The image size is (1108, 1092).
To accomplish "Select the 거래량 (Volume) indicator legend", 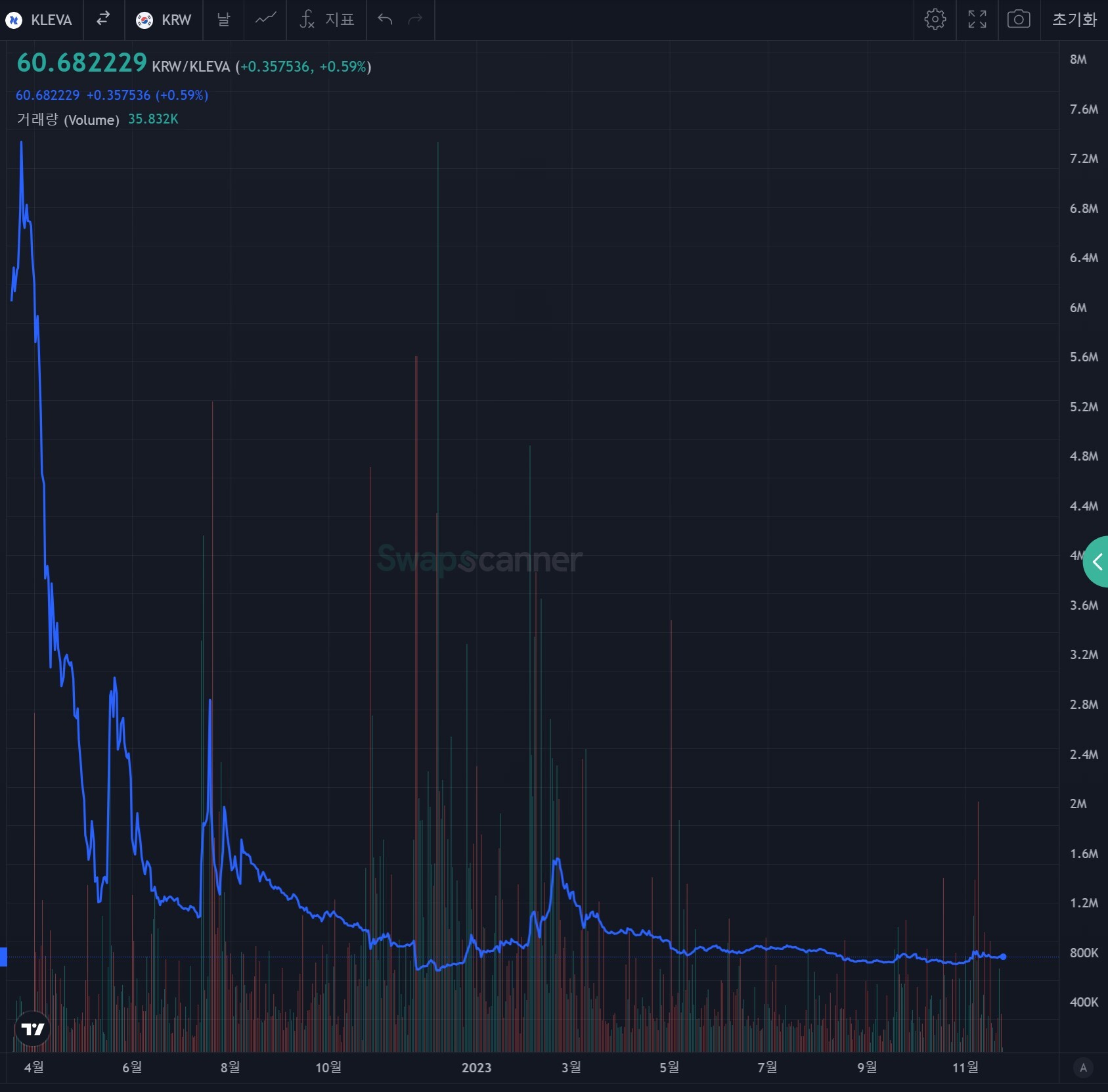I will tap(68, 120).
